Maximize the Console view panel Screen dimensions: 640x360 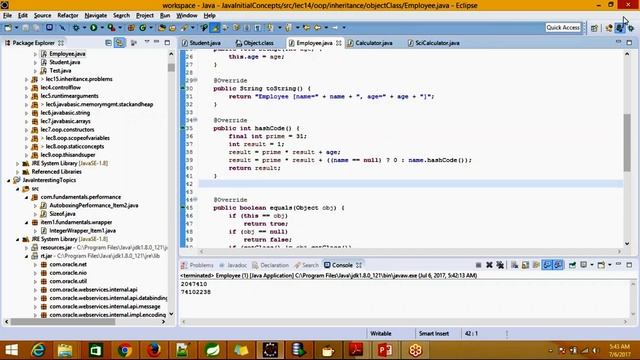[x=629, y=264]
